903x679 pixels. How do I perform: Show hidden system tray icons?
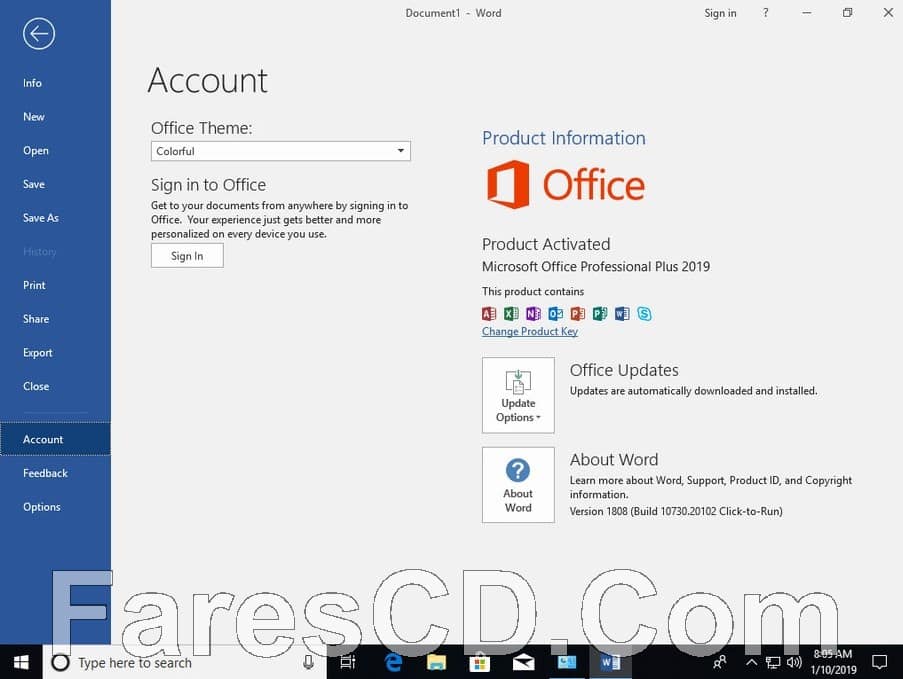pyautogui.click(x=752, y=662)
